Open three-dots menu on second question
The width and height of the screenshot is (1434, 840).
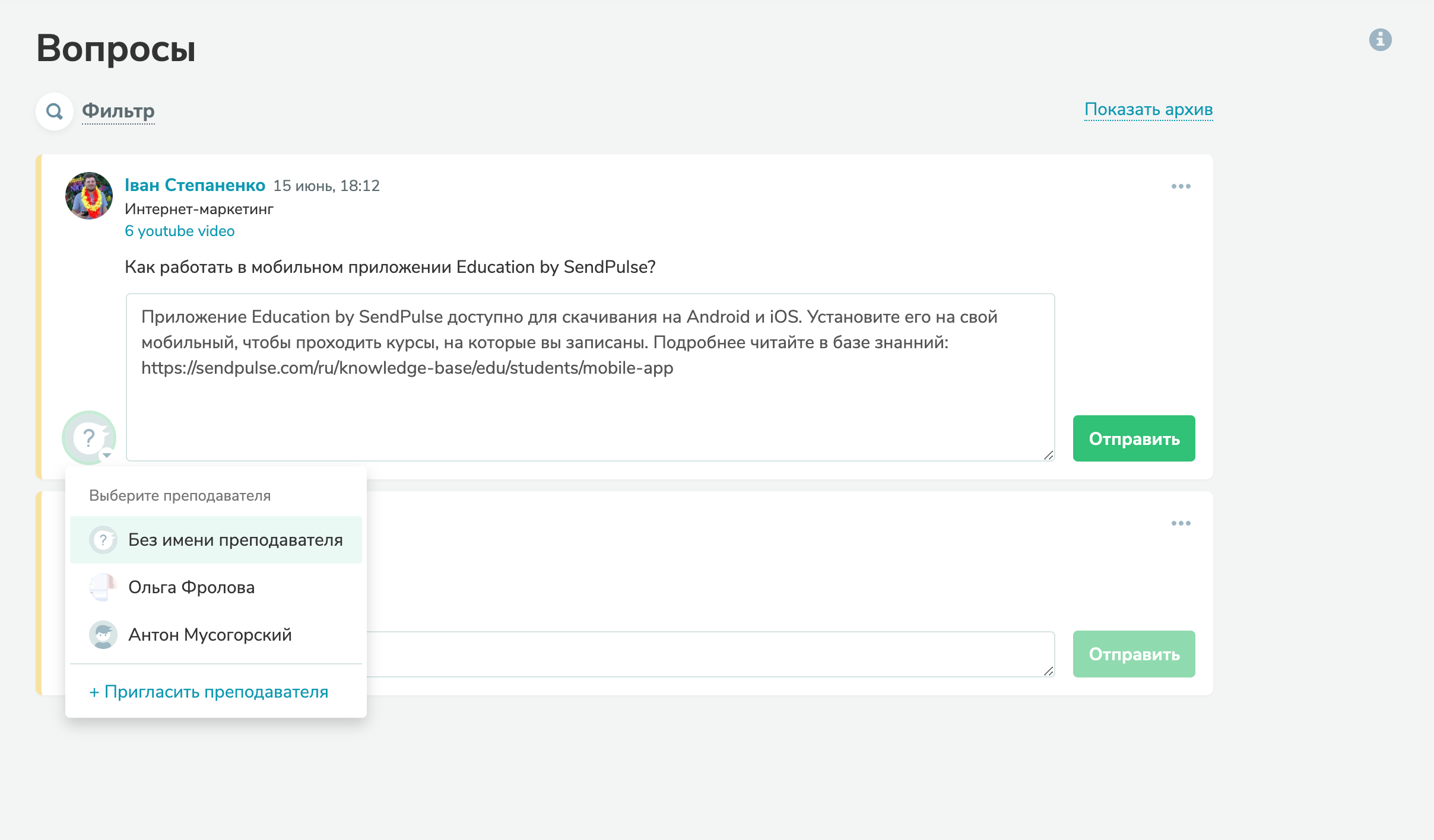pos(1181,523)
